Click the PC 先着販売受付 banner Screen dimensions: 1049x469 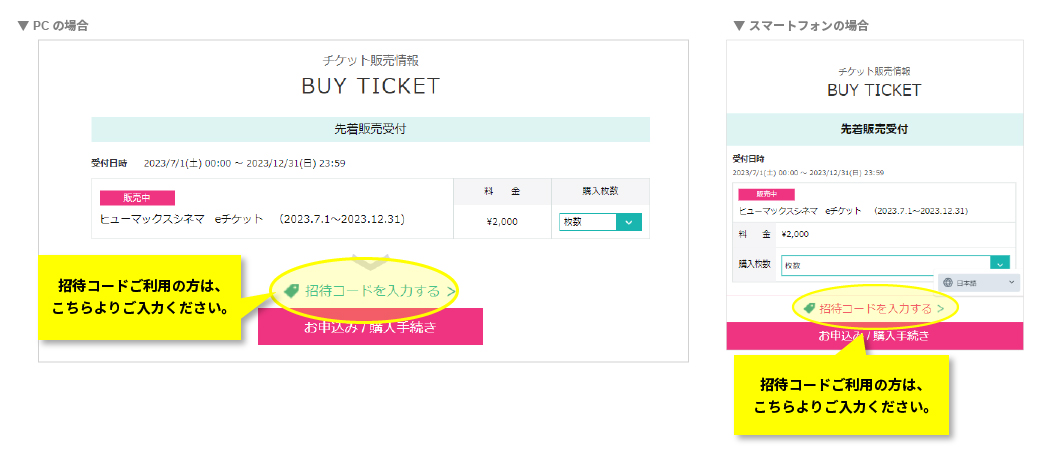pyautogui.click(x=370, y=129)
